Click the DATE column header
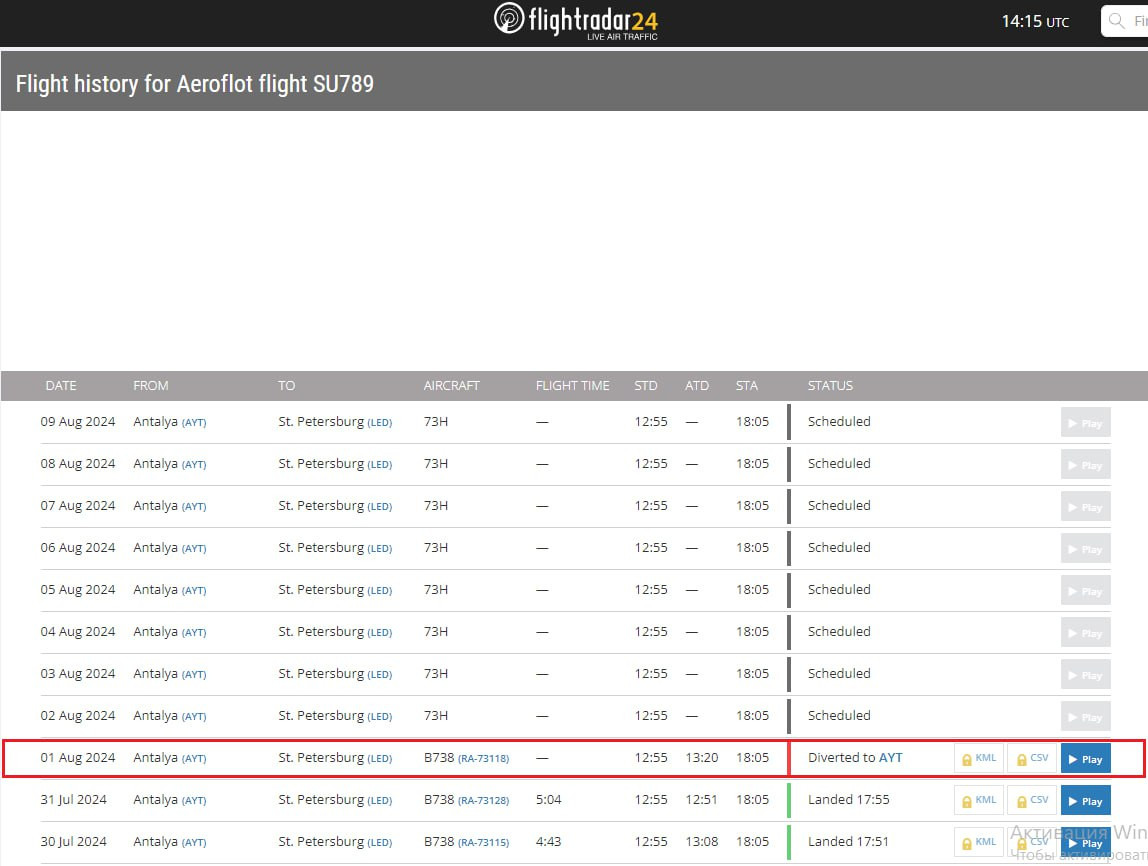Screen dimensions: 1148x866 (x=61, y=386)
